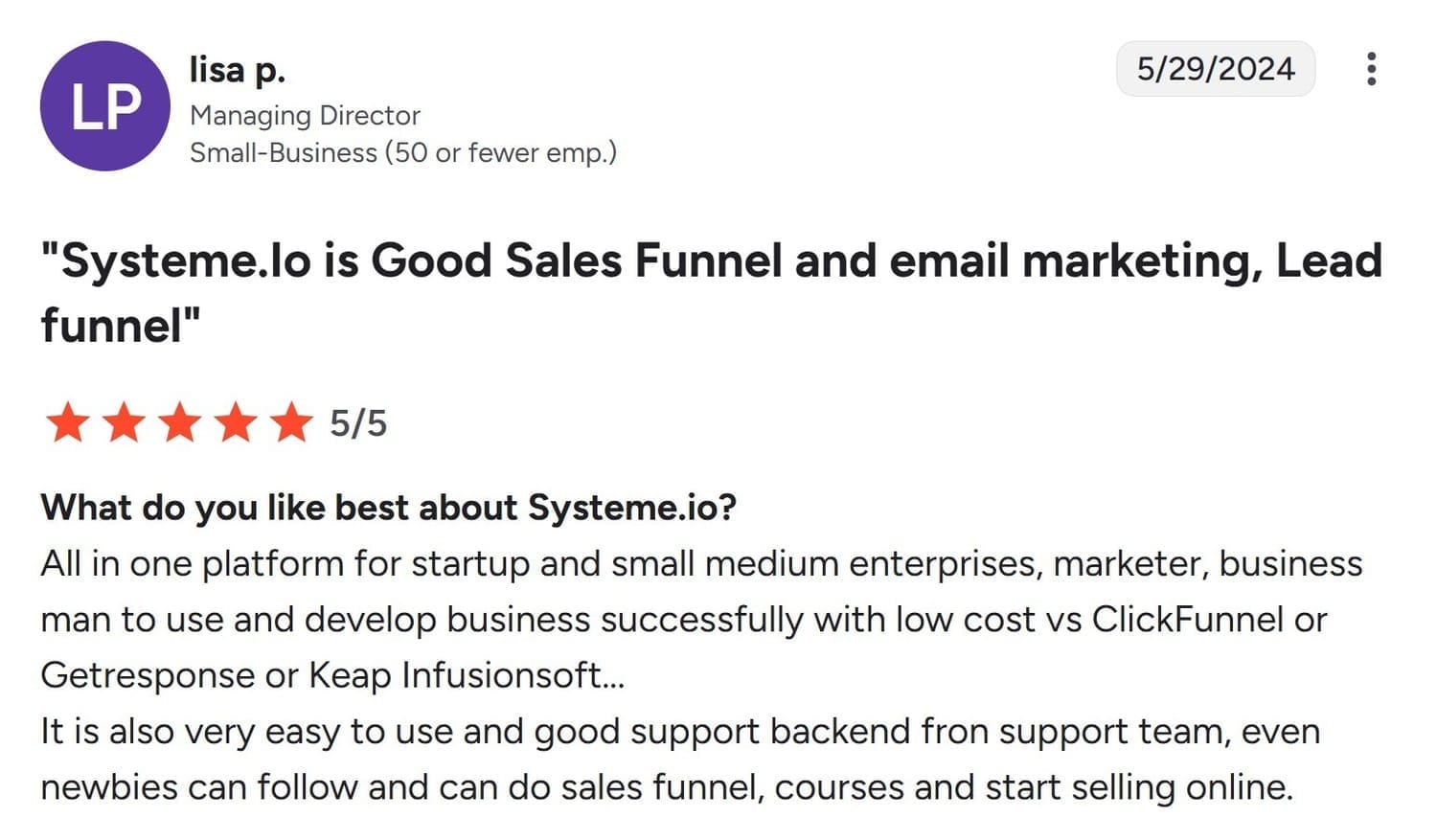Screen dimensions: 1437x840
Task: Click the purple LP avatar circle
Action: click(x=104, y=106)
